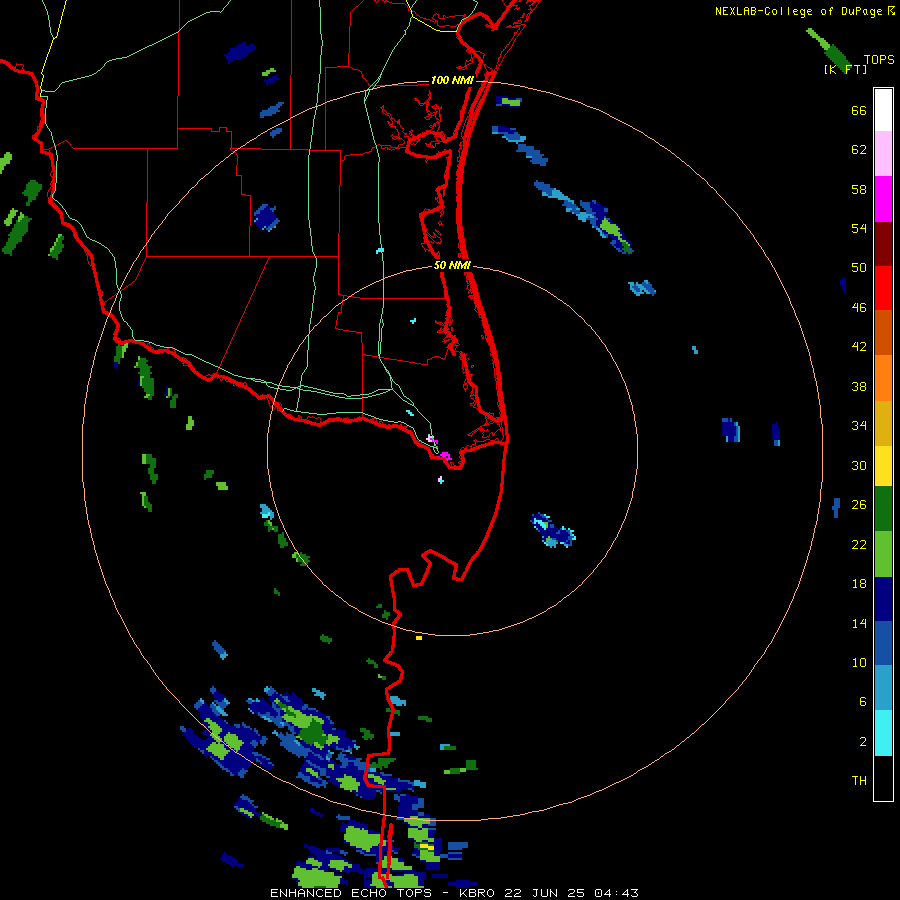The image size is (900, 900).
Task: Click the legend value 30
Action: coord(859,465)
